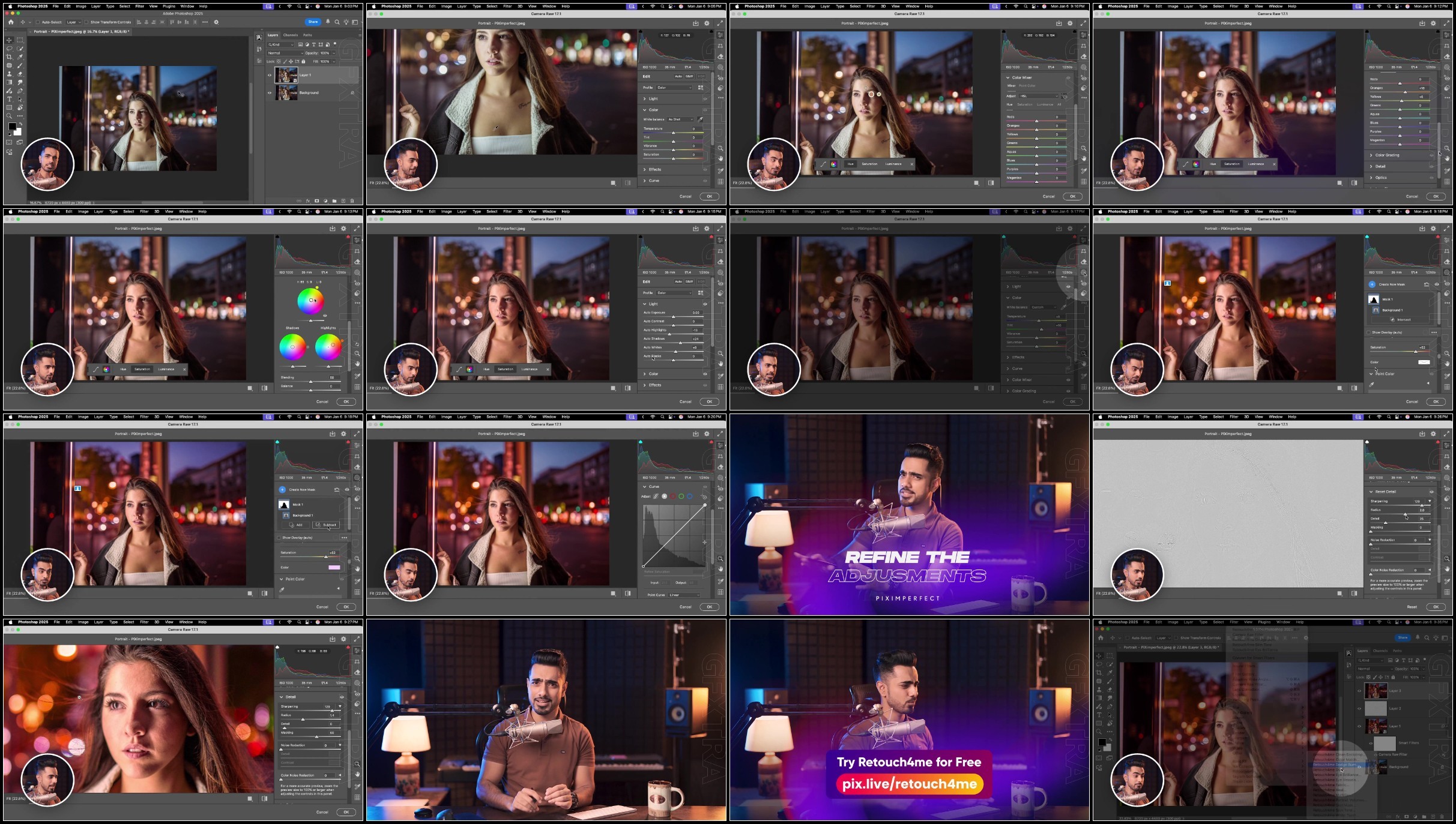Screen dimensions: 1456x824
Task: Pick Point Color eyedropper in 9:18 PM Subtract frame
Action: pyautogui.click(x=282, y=589)
